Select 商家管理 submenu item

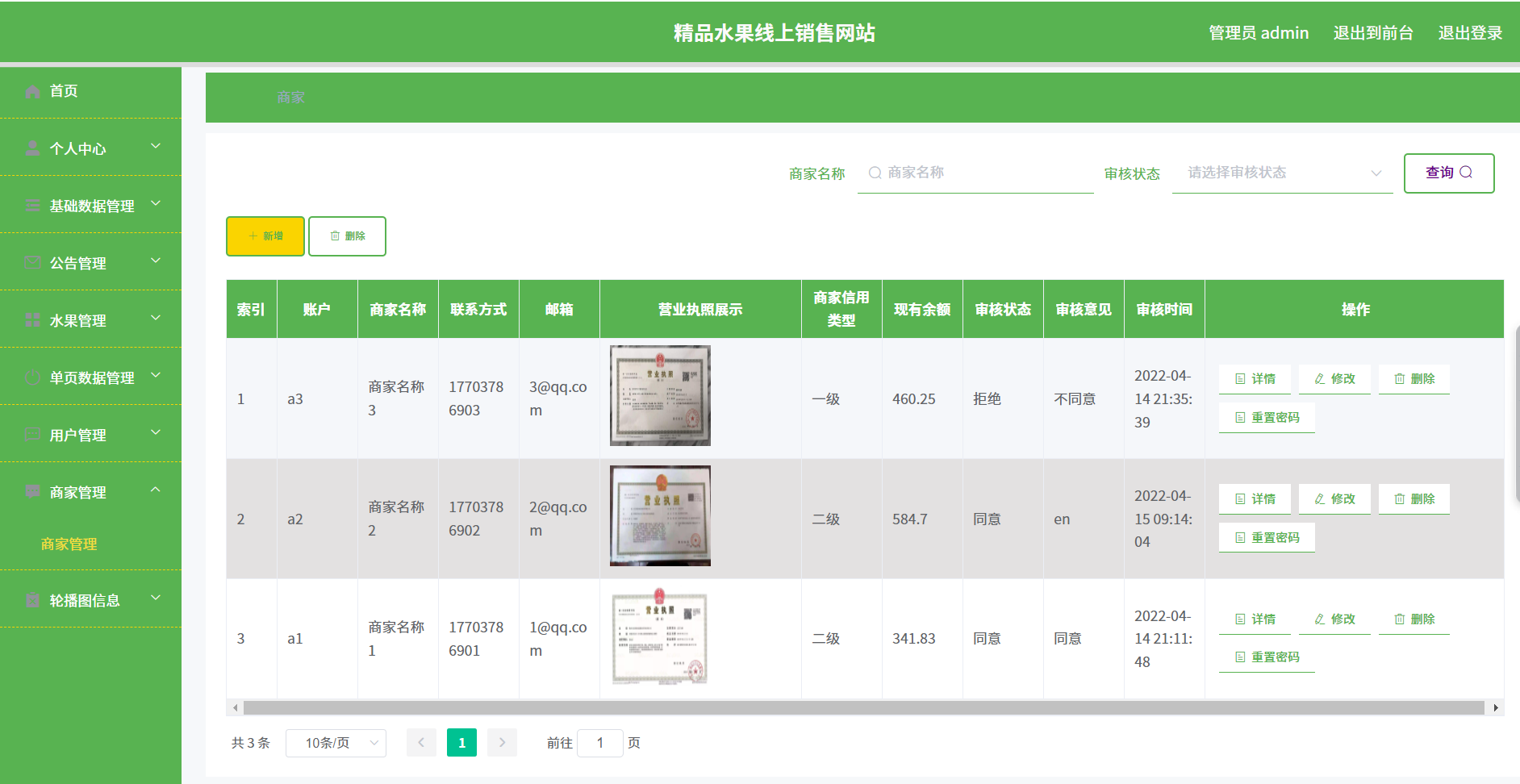pyautogui.click(x=69, y=544)
